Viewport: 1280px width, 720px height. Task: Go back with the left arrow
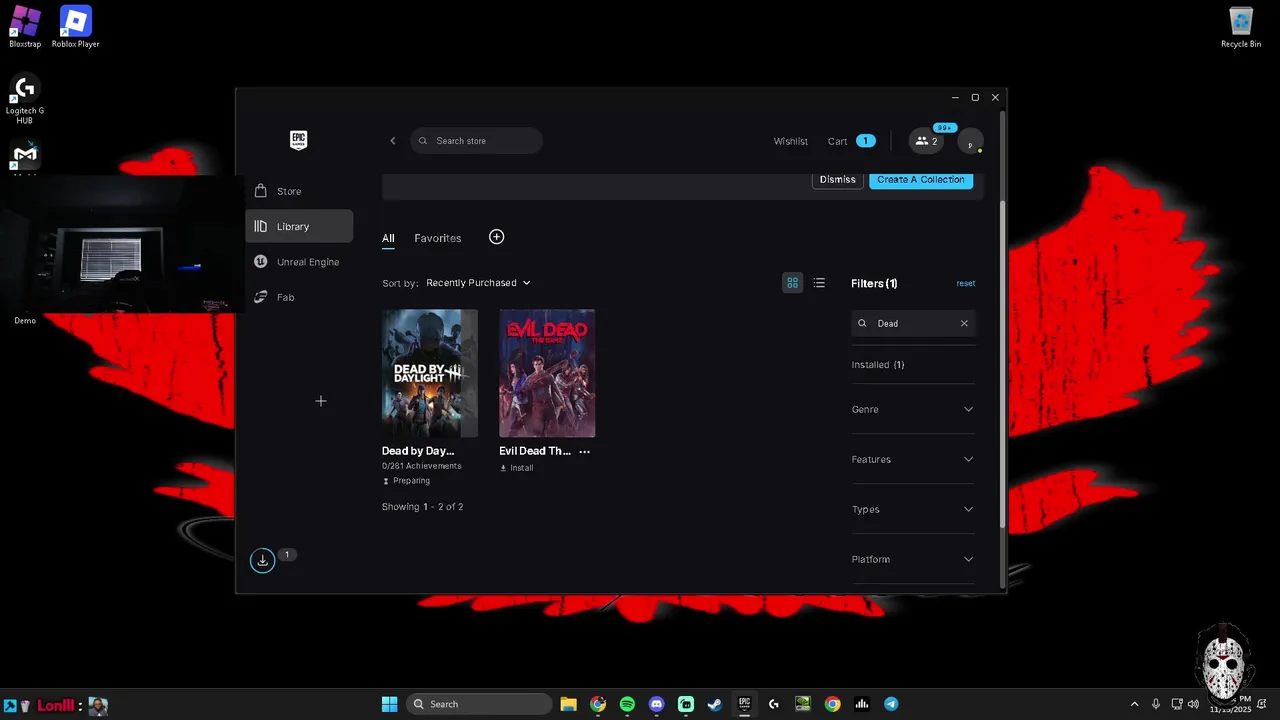click(393, 141)
